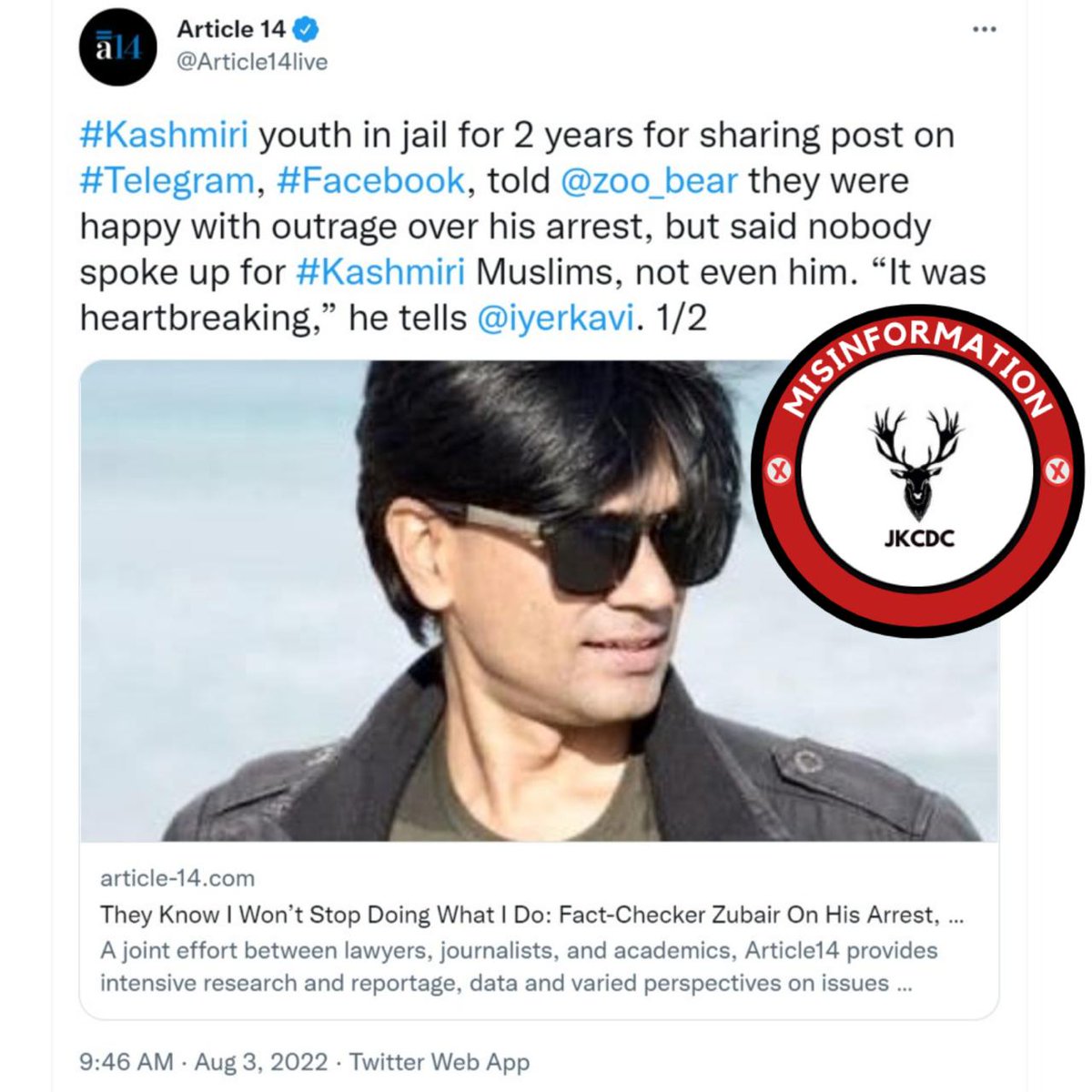Click the man in sunglasses preview image
Image resolution: width=1092 pixels, height=1092 pixels.
click(x=437, y=601)
